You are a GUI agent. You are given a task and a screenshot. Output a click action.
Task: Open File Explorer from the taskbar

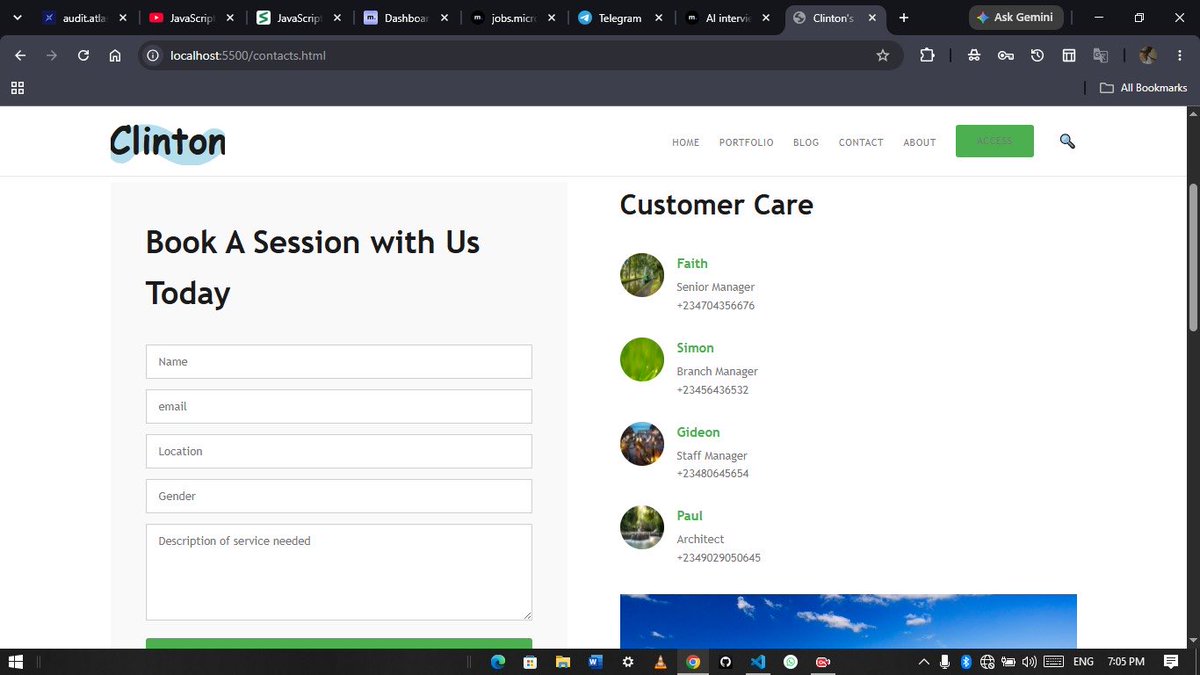[x=563, y=662]
